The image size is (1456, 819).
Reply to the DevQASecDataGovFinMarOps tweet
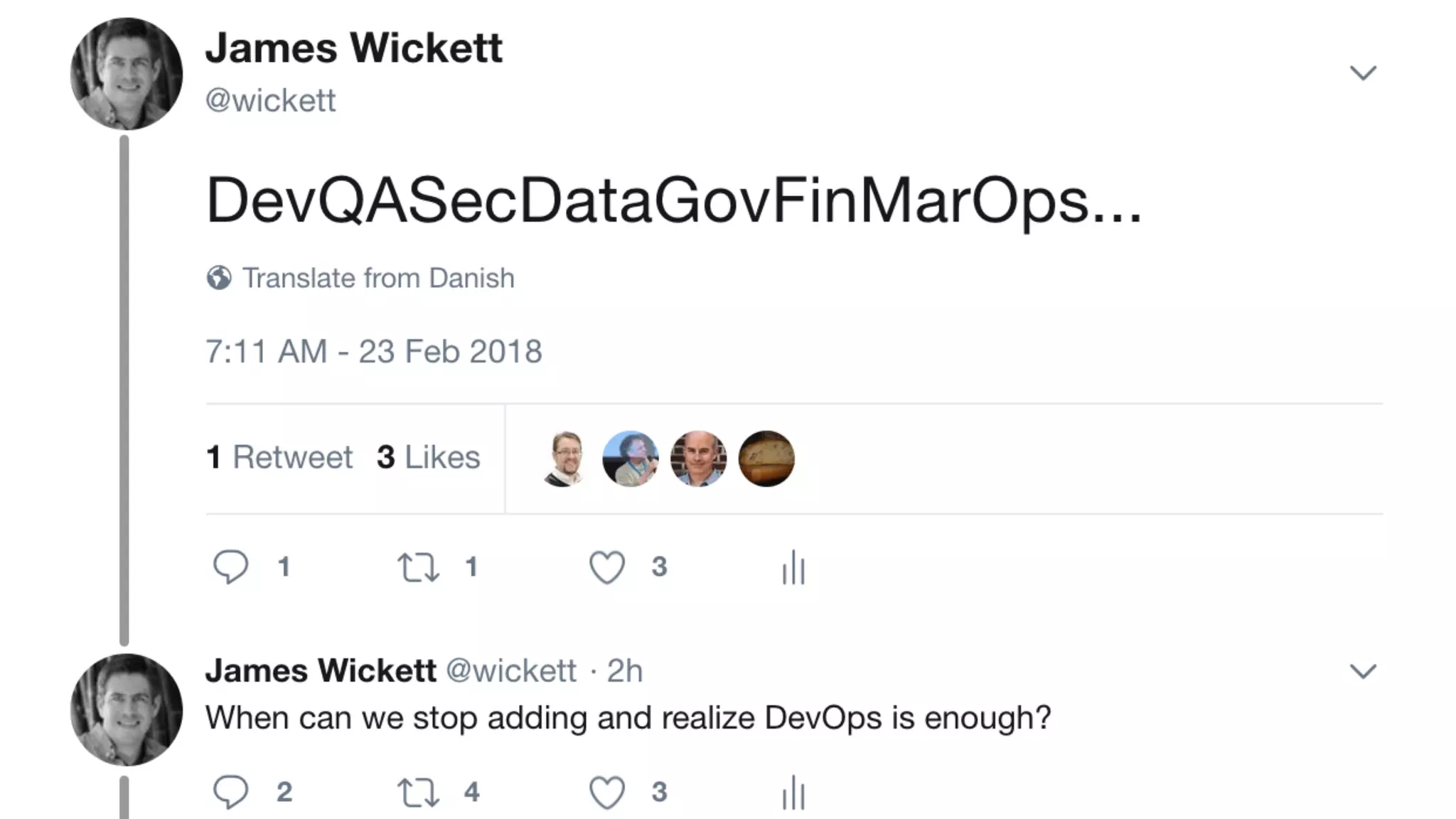[230, 567]
